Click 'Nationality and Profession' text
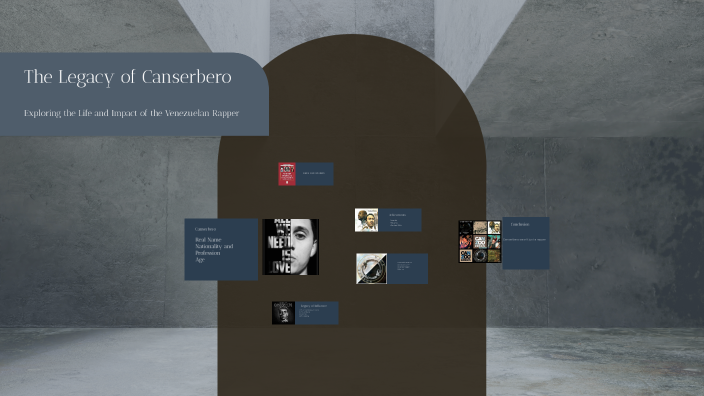The image size is (704, 396). point(214,250)
